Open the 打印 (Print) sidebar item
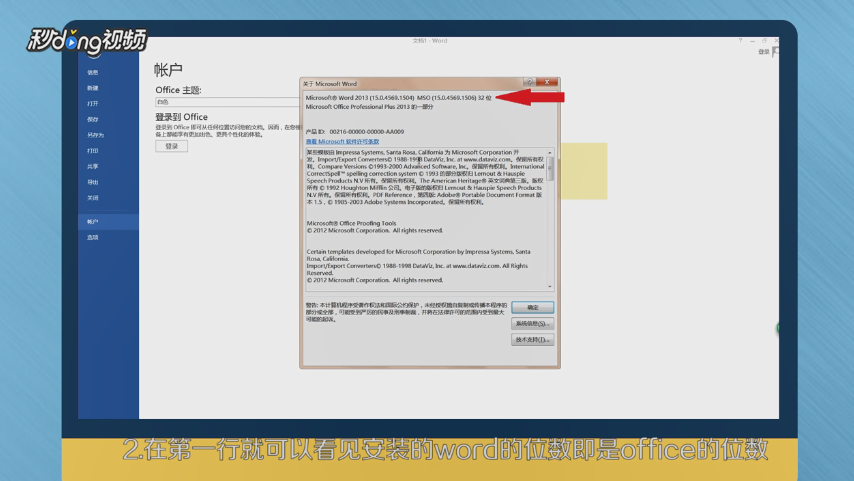 (x=93, y=151)
